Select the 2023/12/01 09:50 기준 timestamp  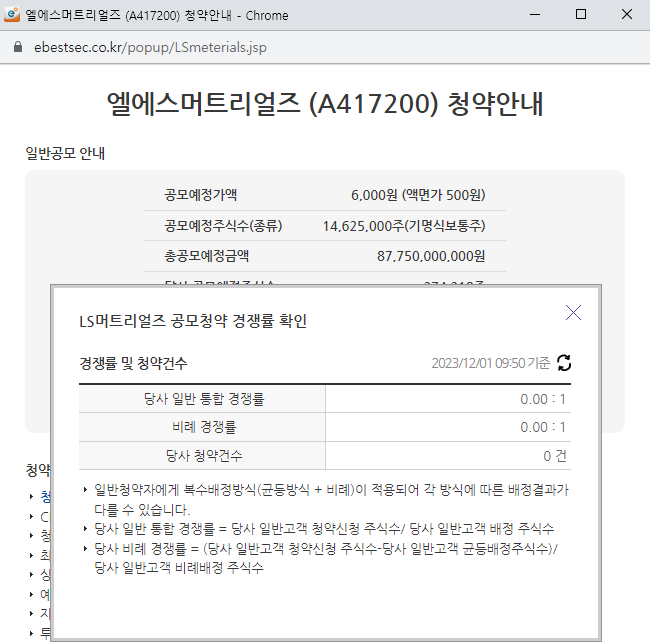coord(490,363)
